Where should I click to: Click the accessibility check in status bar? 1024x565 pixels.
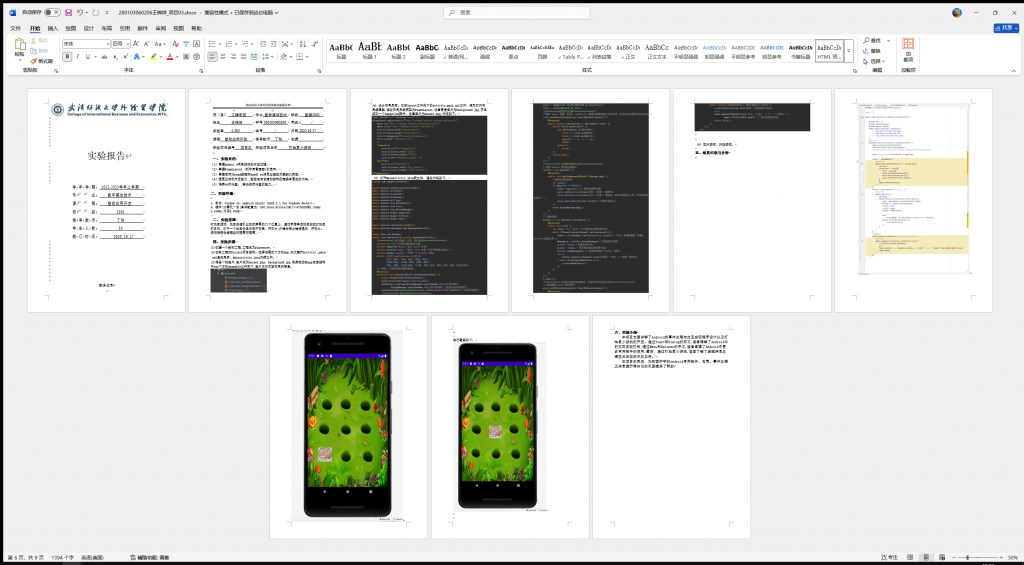pyautogui.click(x=150, y=557)
